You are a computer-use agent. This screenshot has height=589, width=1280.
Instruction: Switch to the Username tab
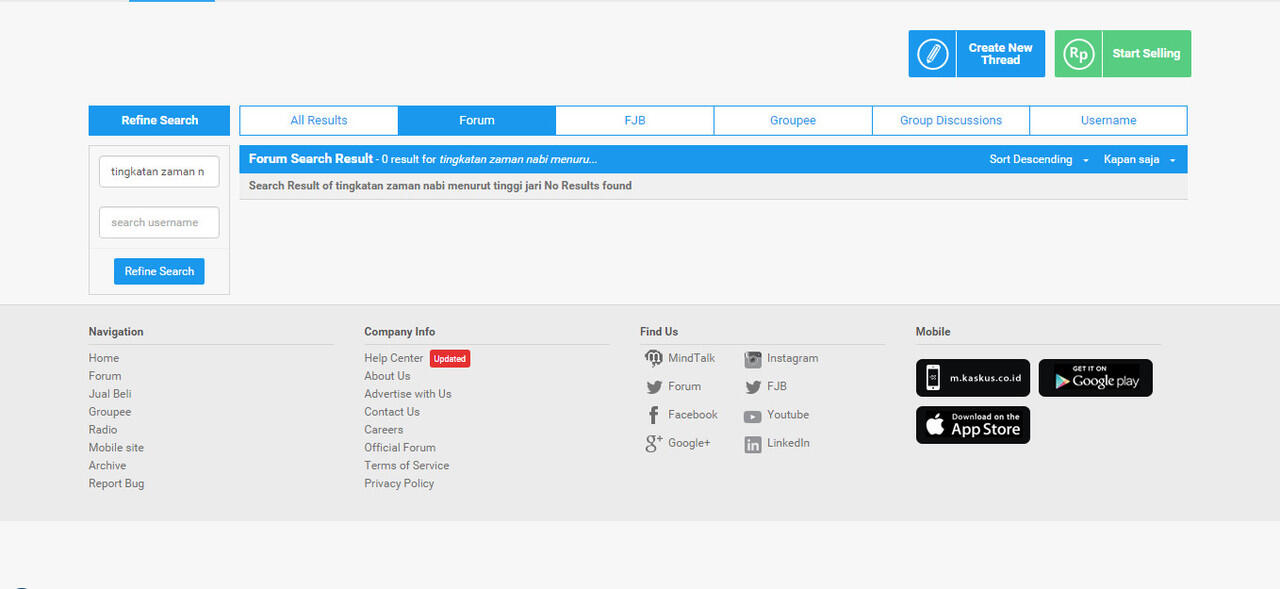tap(1108, 120)
